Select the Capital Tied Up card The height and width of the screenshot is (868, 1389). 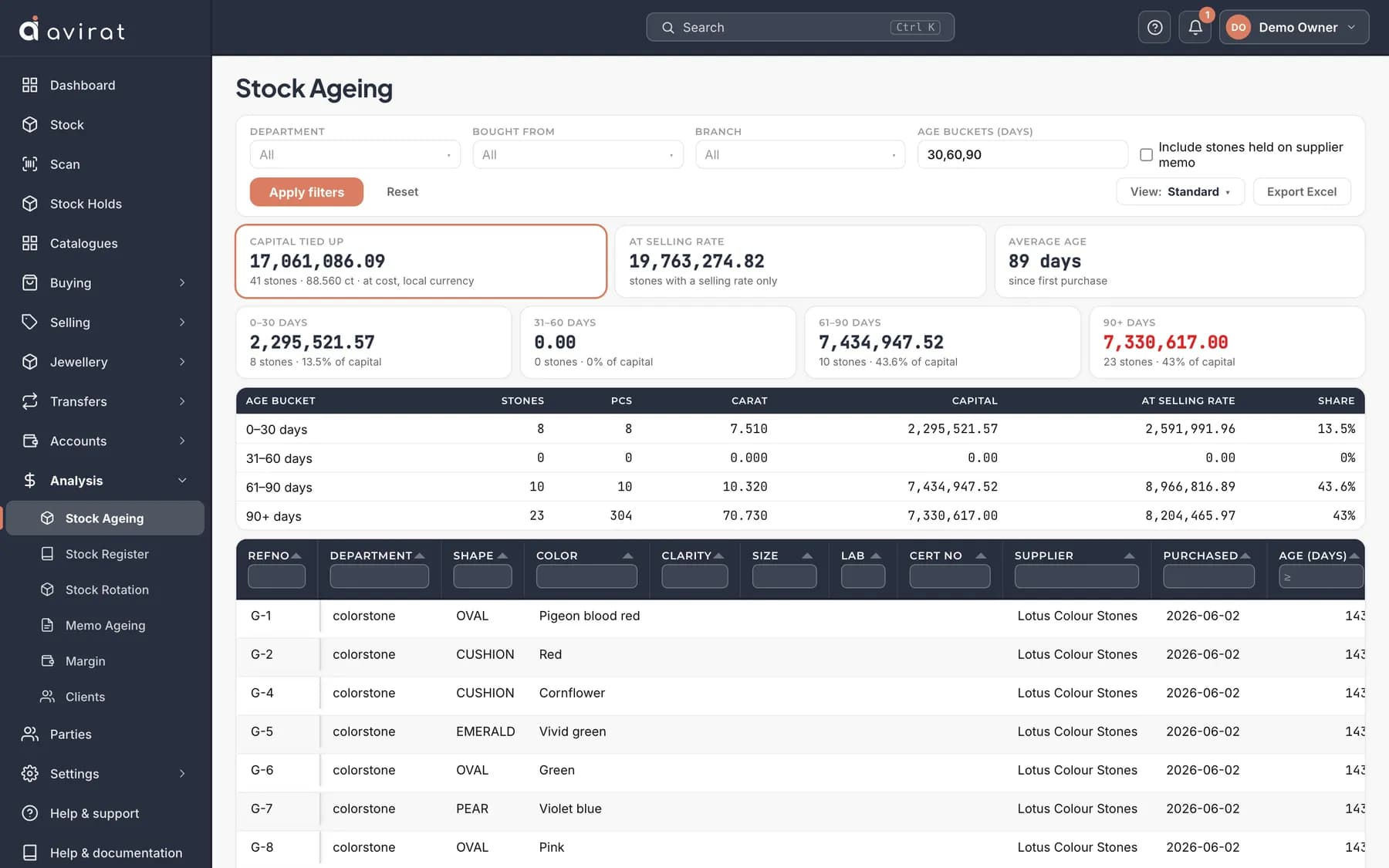pos(421,262)
